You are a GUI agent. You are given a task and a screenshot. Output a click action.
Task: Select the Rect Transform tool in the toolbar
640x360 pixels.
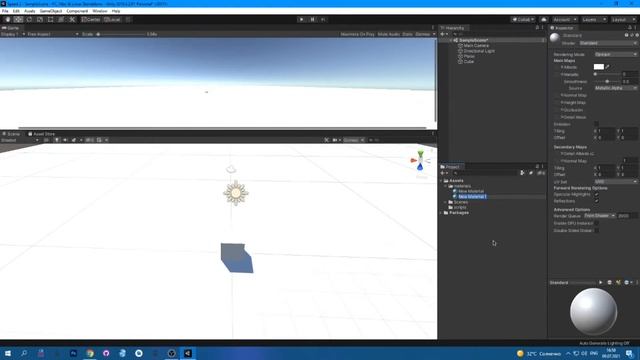click(50, 20)
